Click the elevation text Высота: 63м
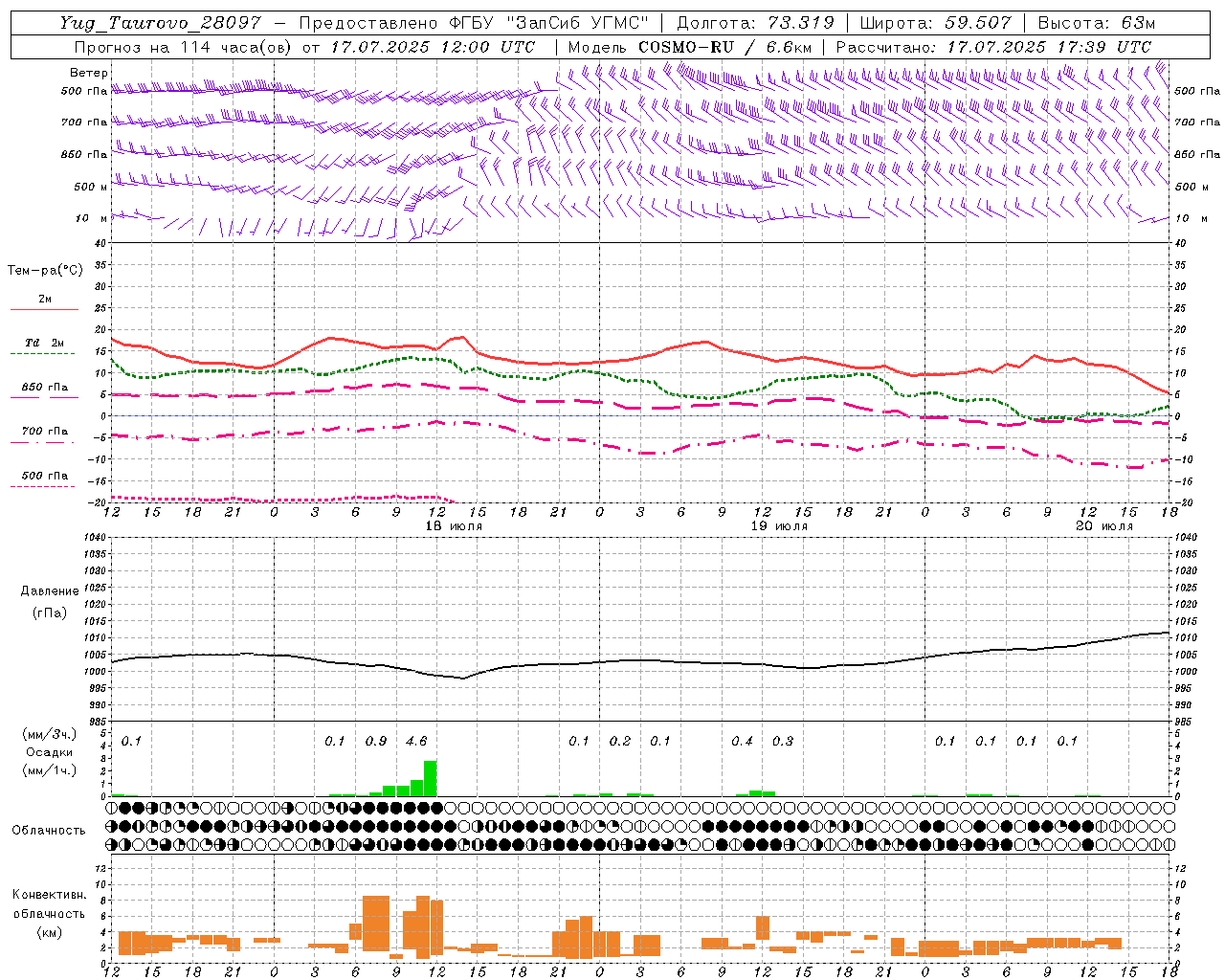The image size is (1225, 980). [x=1097, y=23]
